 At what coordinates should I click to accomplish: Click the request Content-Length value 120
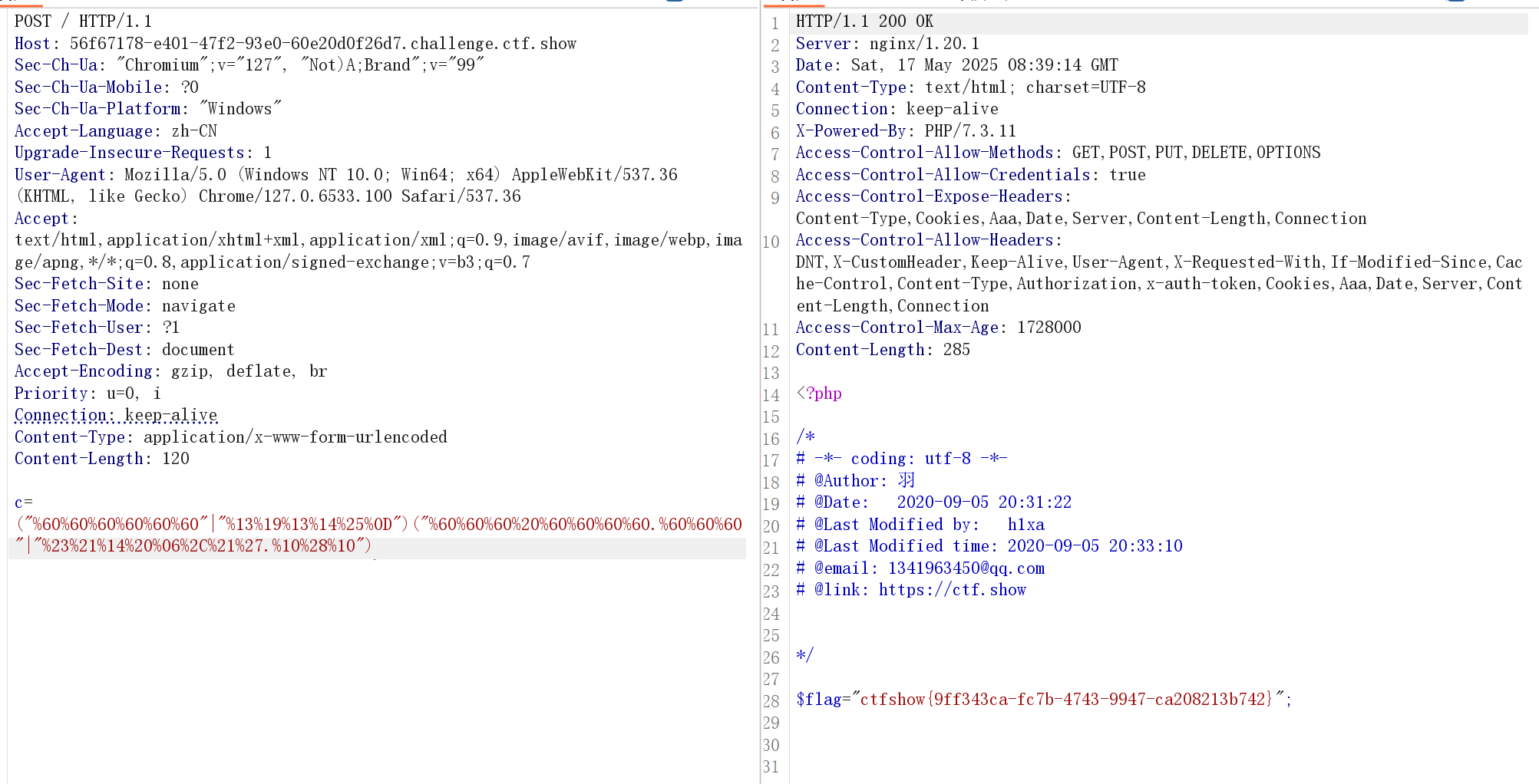coord(175,459)
